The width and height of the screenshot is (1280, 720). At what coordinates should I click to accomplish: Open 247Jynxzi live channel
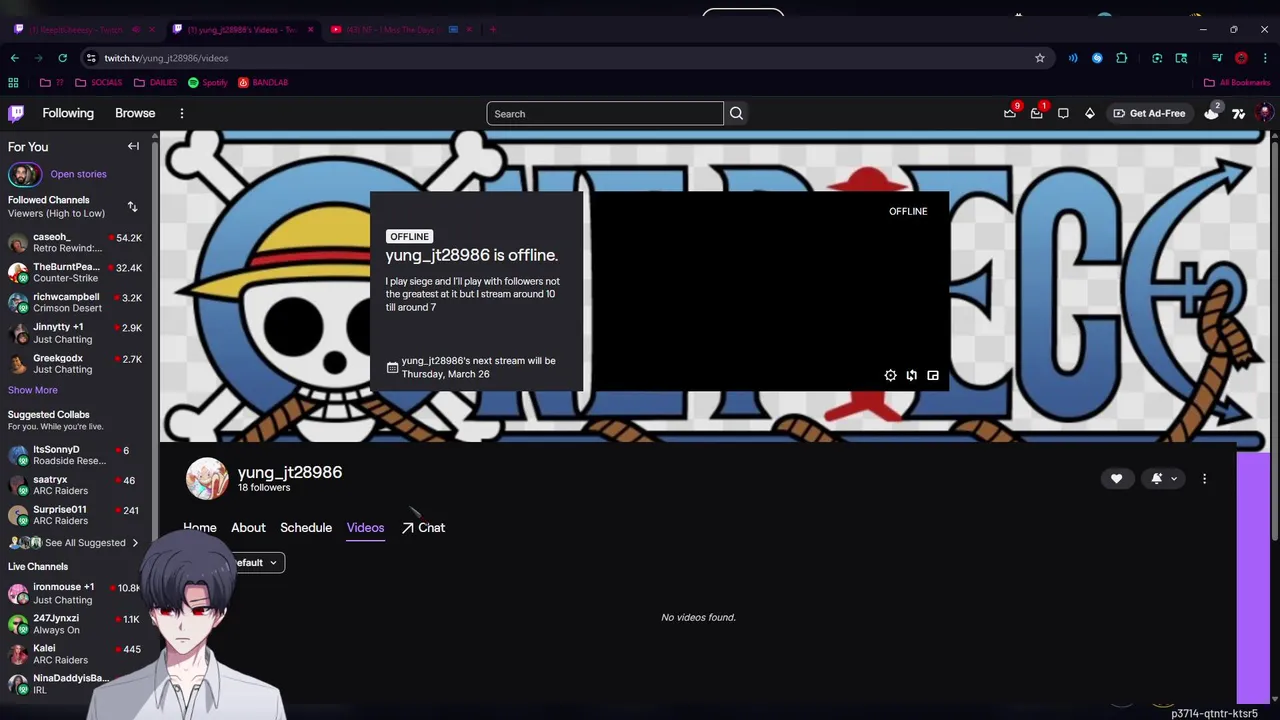[x=76, y=624]
